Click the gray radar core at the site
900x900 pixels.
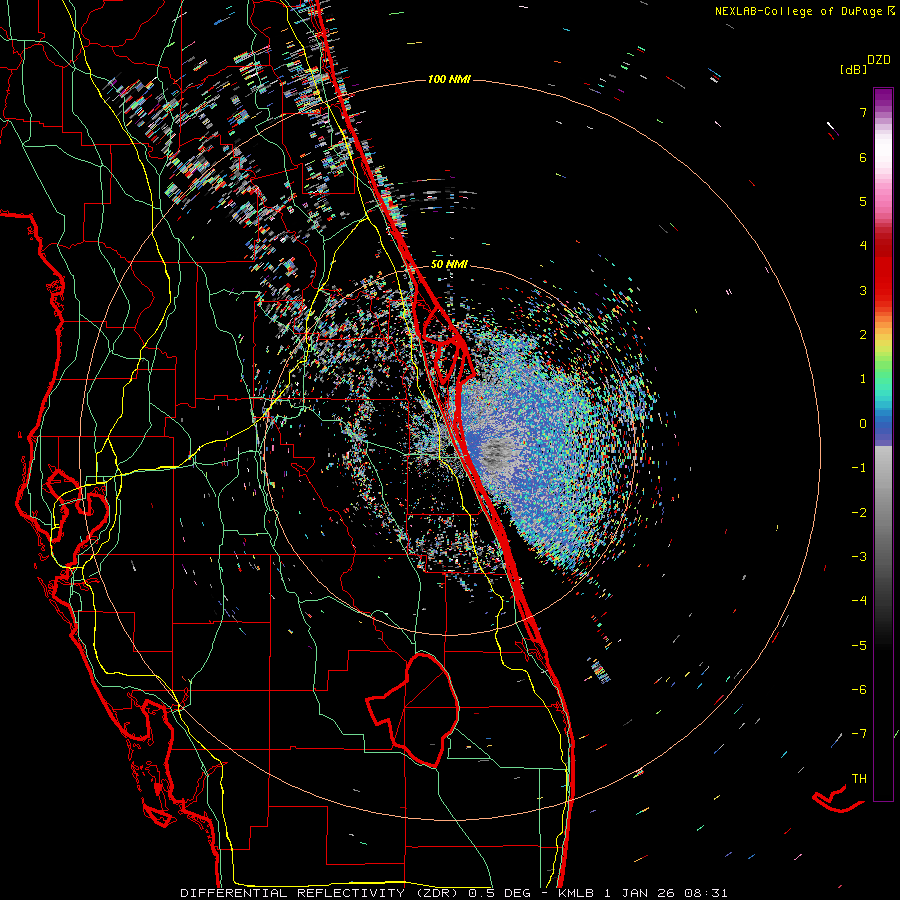click(x=495, y=452)
